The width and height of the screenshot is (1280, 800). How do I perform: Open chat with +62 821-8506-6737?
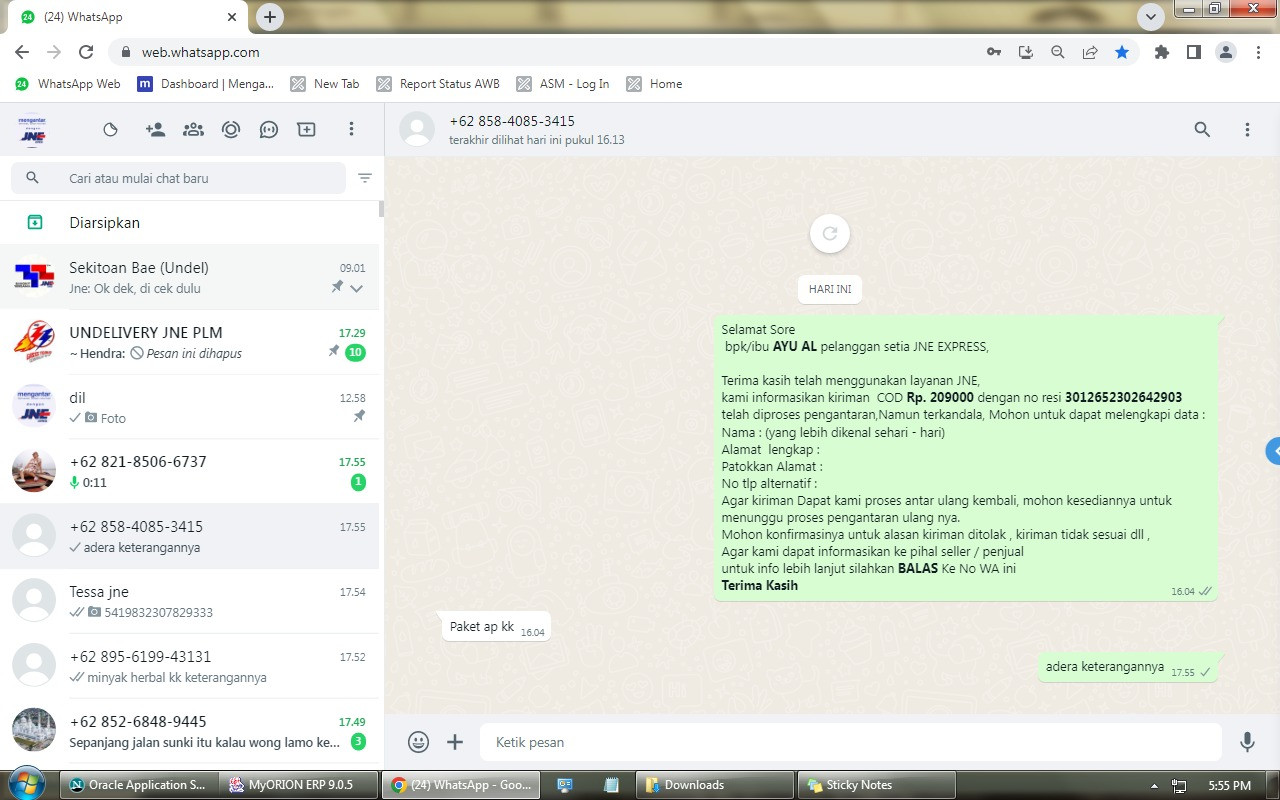click(x=190, y=471)
